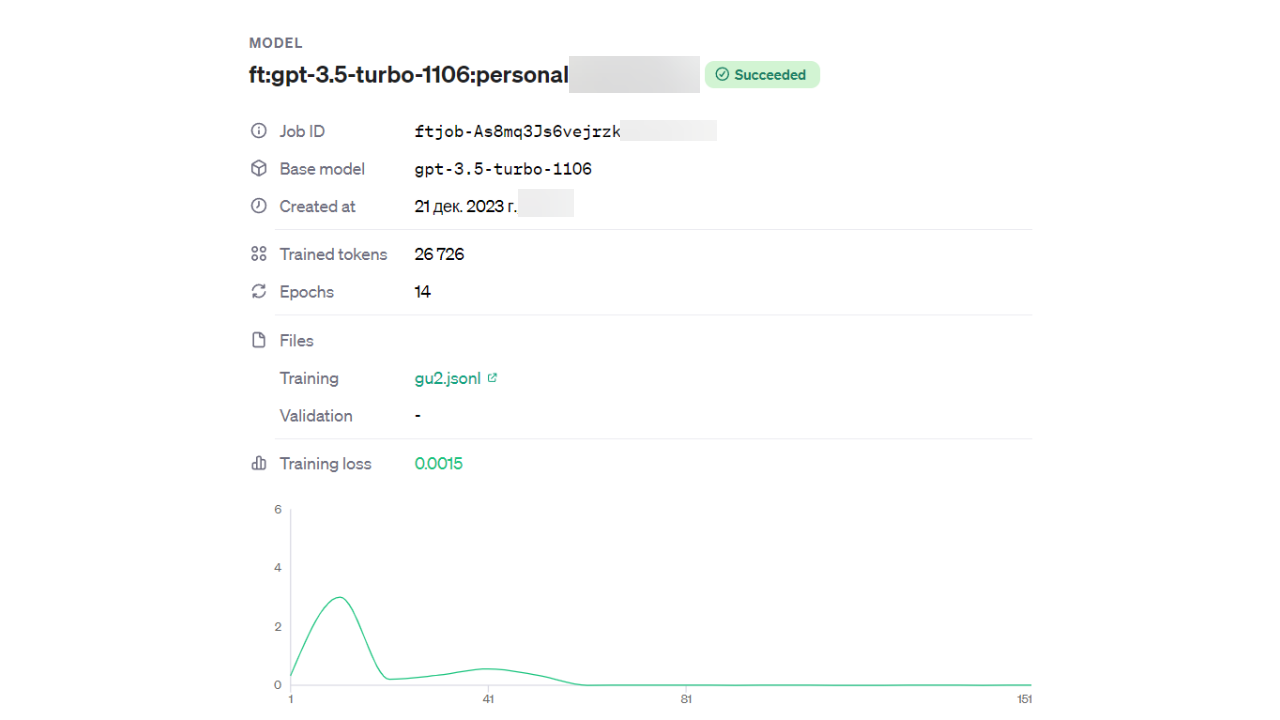Click the loss curve peak near value 3
Viewport: 1280px width, 720px height.
[x=340, y=597]
